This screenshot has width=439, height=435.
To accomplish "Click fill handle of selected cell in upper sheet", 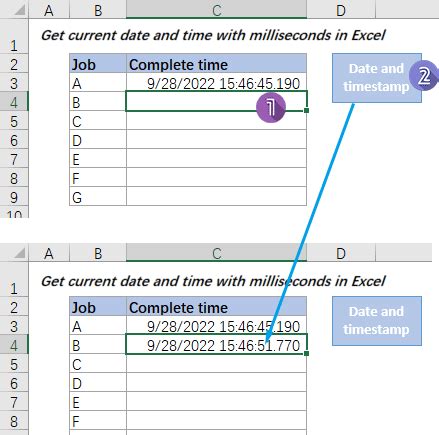I will 306,110.
